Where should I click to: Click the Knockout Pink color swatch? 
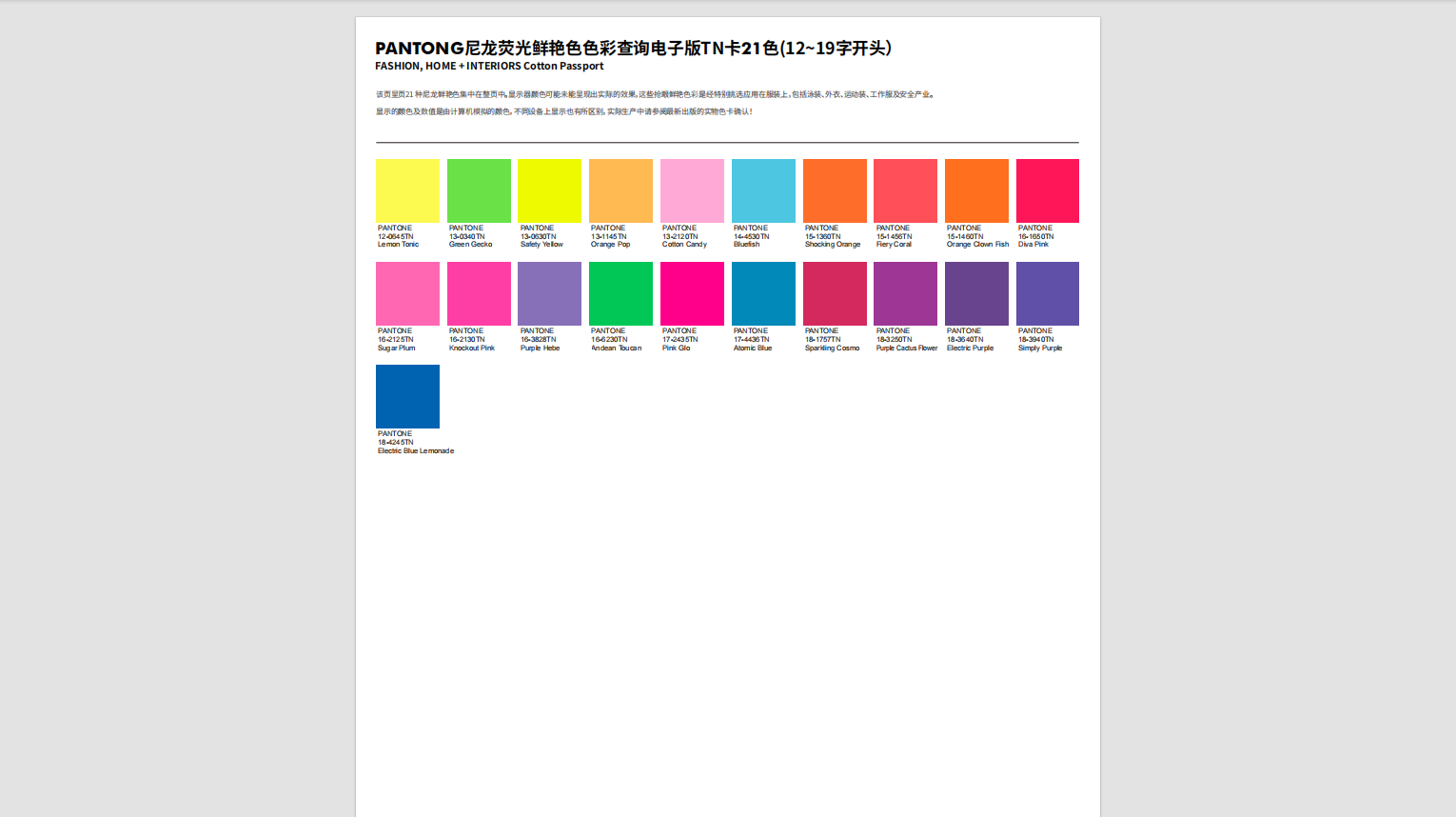pos(479,293)
